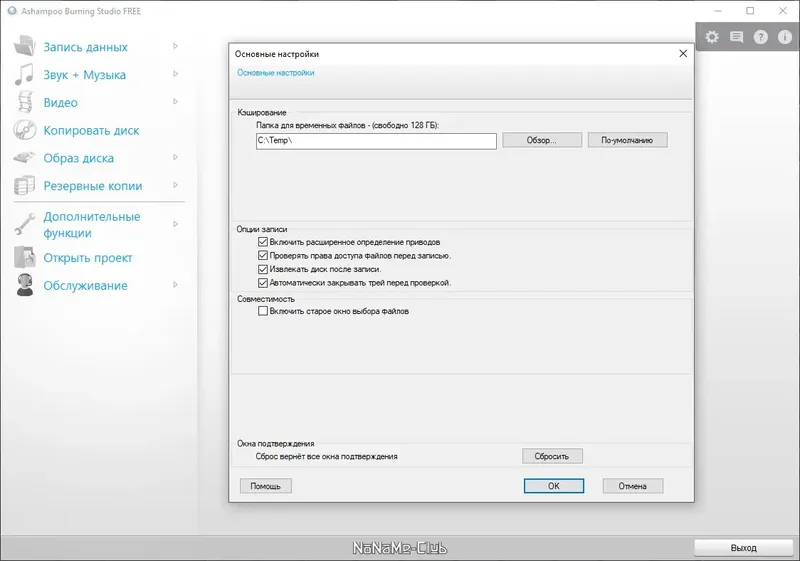The width and height of the screenshot is (800, 561).
Task: Open Дополнительные функции menu item
Action: click(x=91, y=224)
